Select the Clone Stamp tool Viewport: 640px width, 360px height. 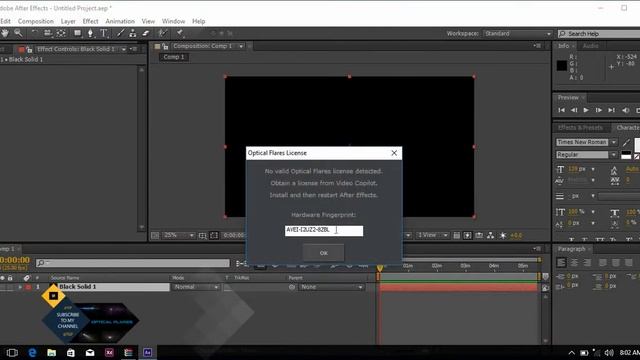133,33
